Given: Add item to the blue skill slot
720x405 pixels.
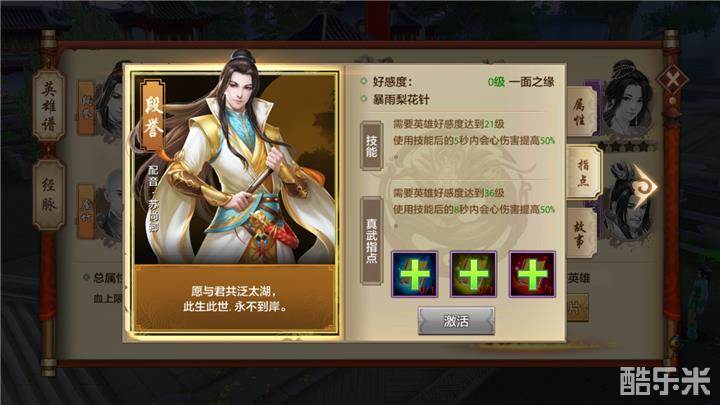Looking at the screenshot, I should pyautogui.click(x=414, y=274).
